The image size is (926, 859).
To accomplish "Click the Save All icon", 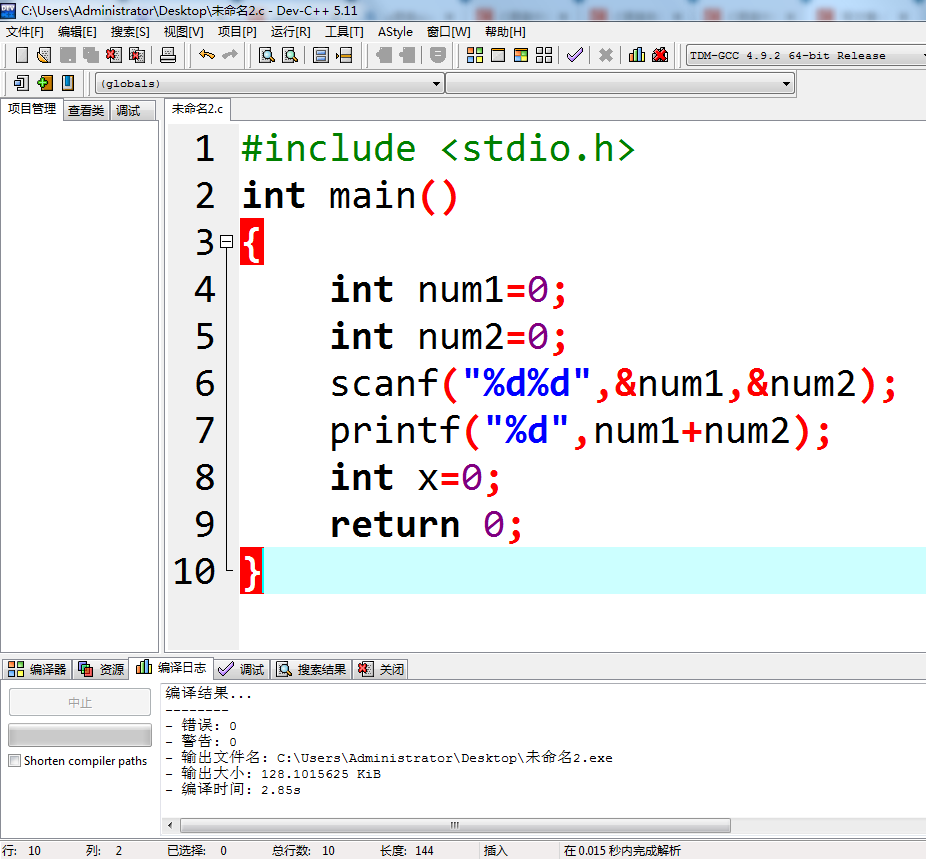I will click(91, 55).
